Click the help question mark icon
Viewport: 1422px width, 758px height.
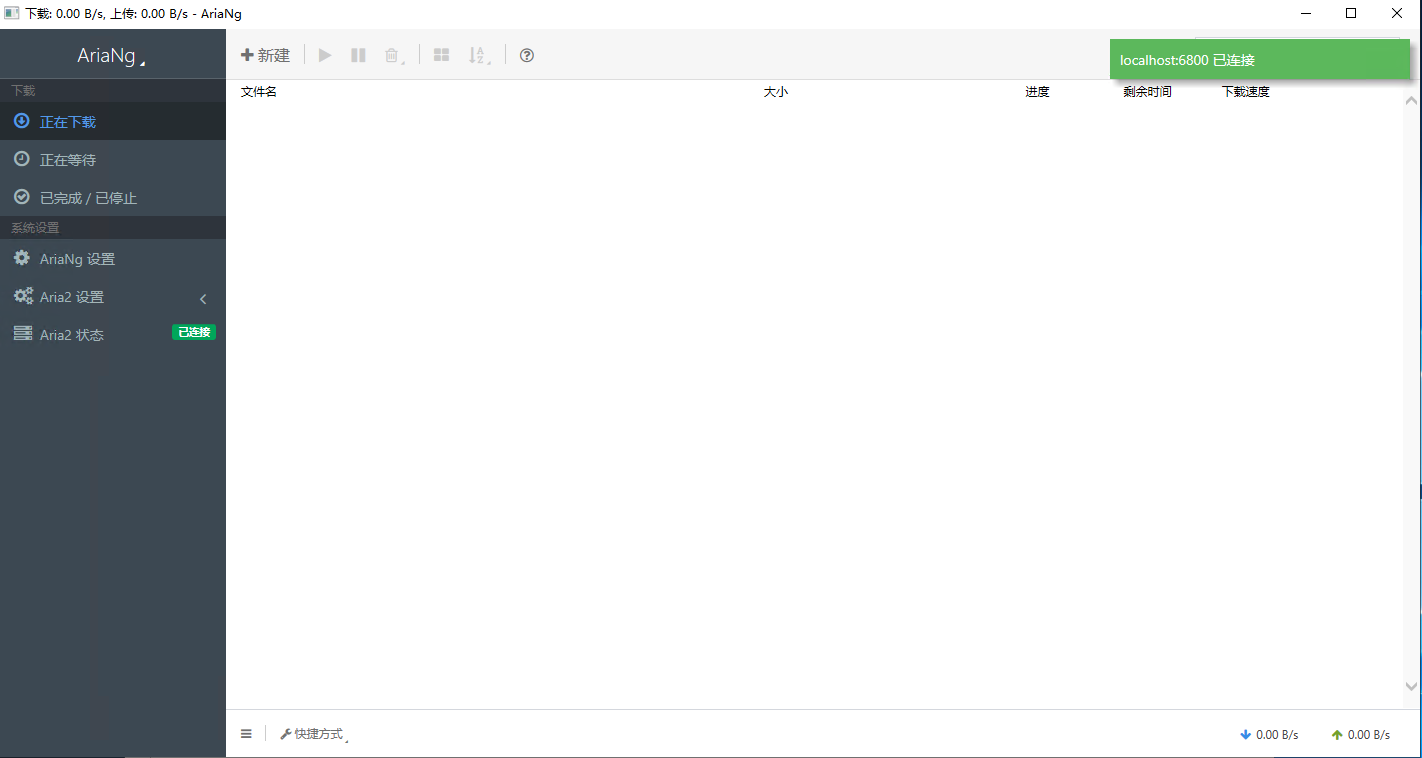pos(527,55)
